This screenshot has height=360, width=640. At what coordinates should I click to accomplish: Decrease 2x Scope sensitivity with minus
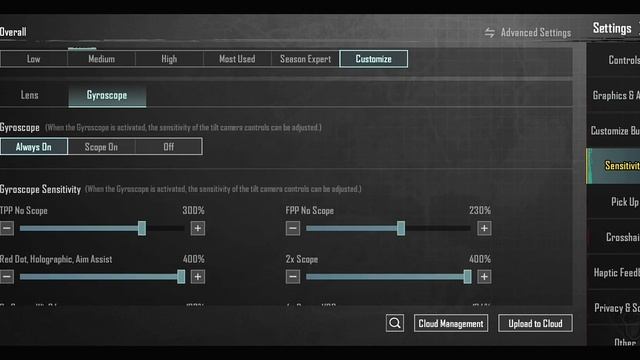click(293, 277)
